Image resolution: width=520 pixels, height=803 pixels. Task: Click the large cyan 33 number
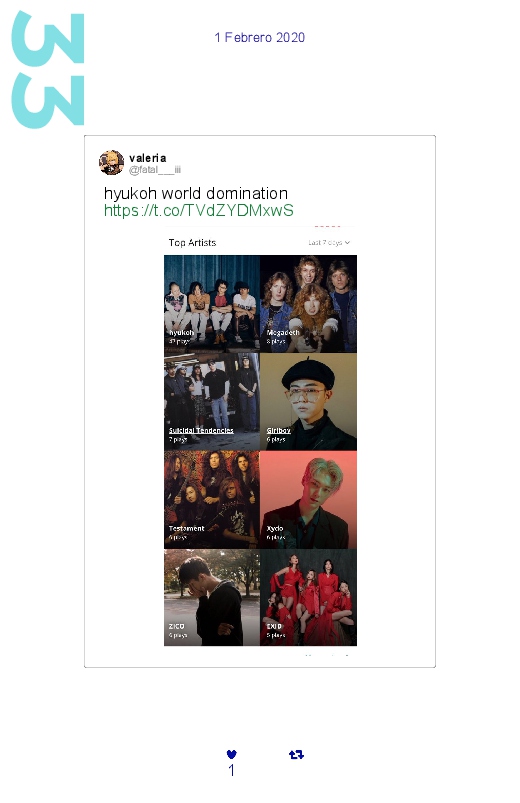point(48,70)
